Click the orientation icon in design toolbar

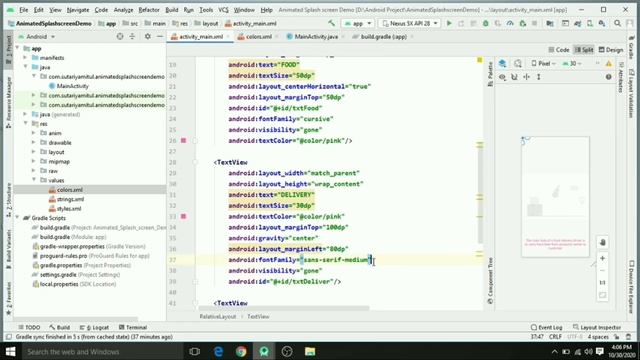coord(518,64)
